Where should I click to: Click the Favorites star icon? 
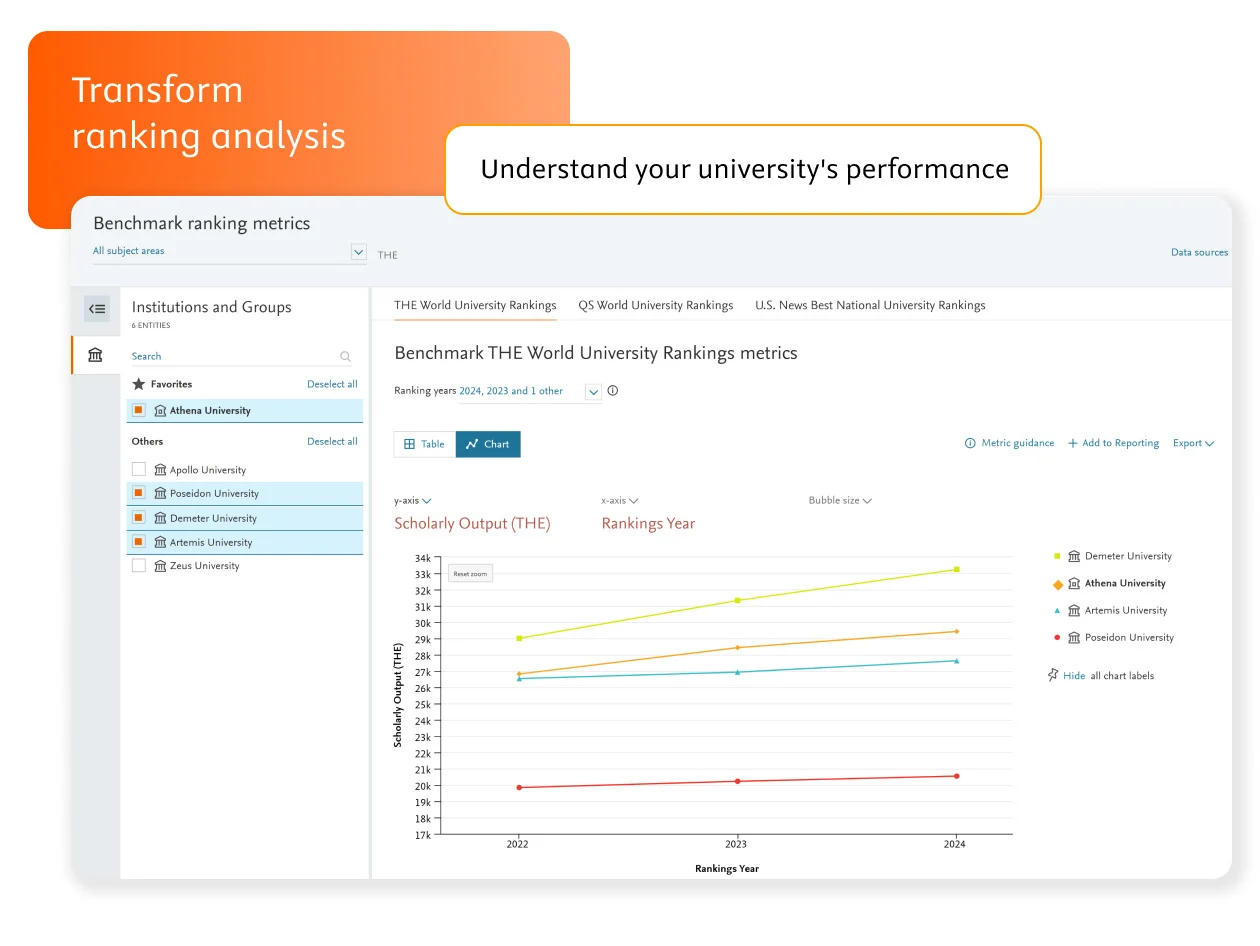click(137, 383)
